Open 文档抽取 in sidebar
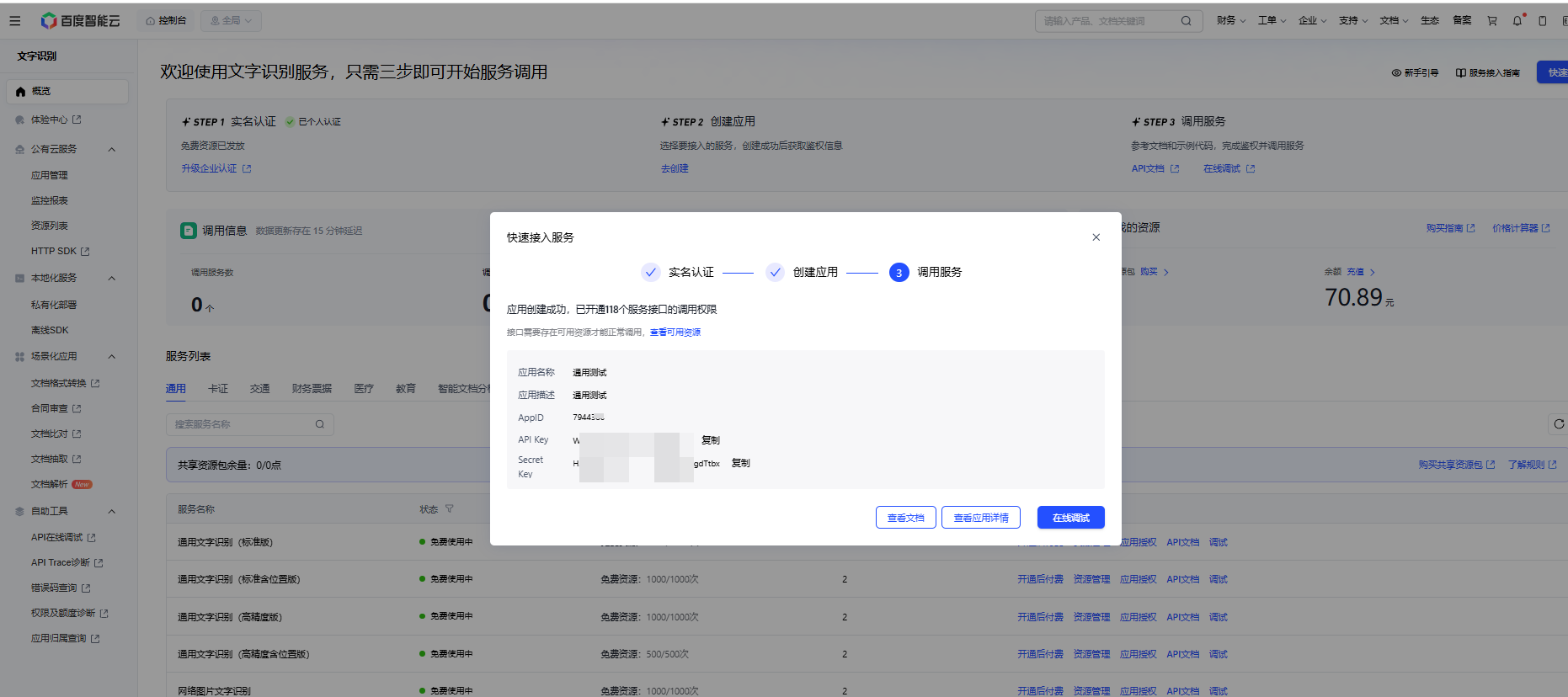Viewport: 1568px width, 697px height. tap(56, 460)
